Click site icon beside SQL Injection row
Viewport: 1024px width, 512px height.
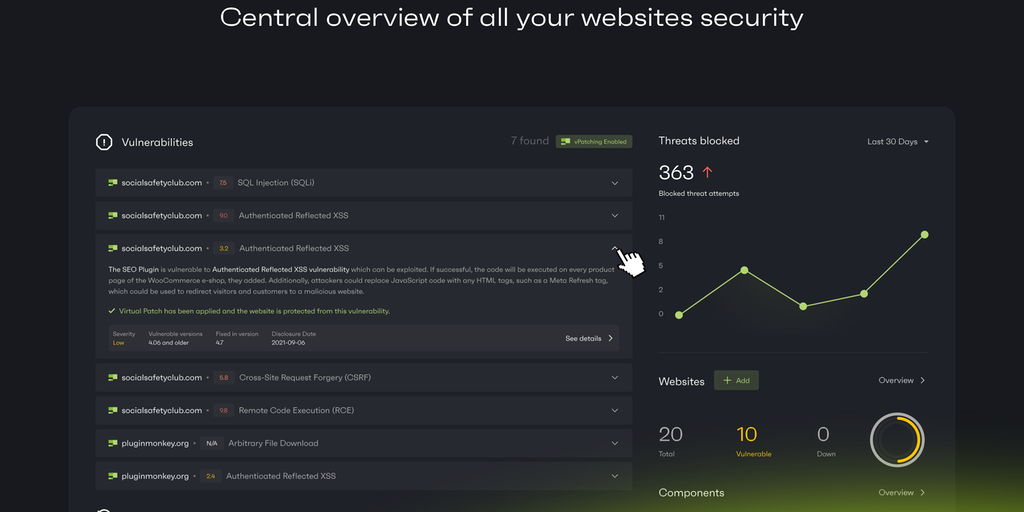tap(113, 183)
